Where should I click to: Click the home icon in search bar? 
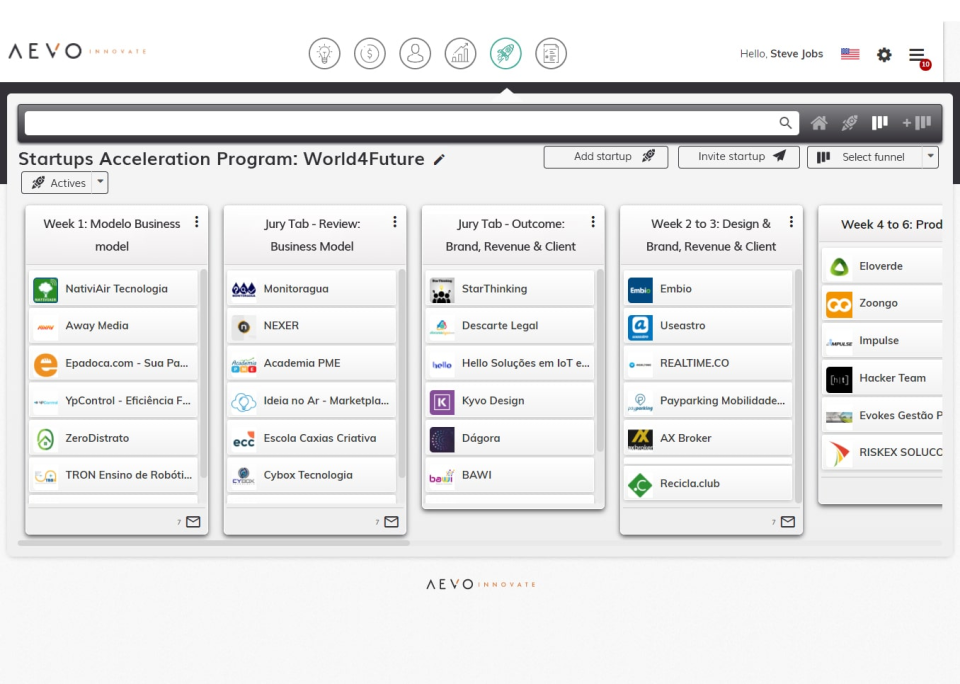coord(819,122)
